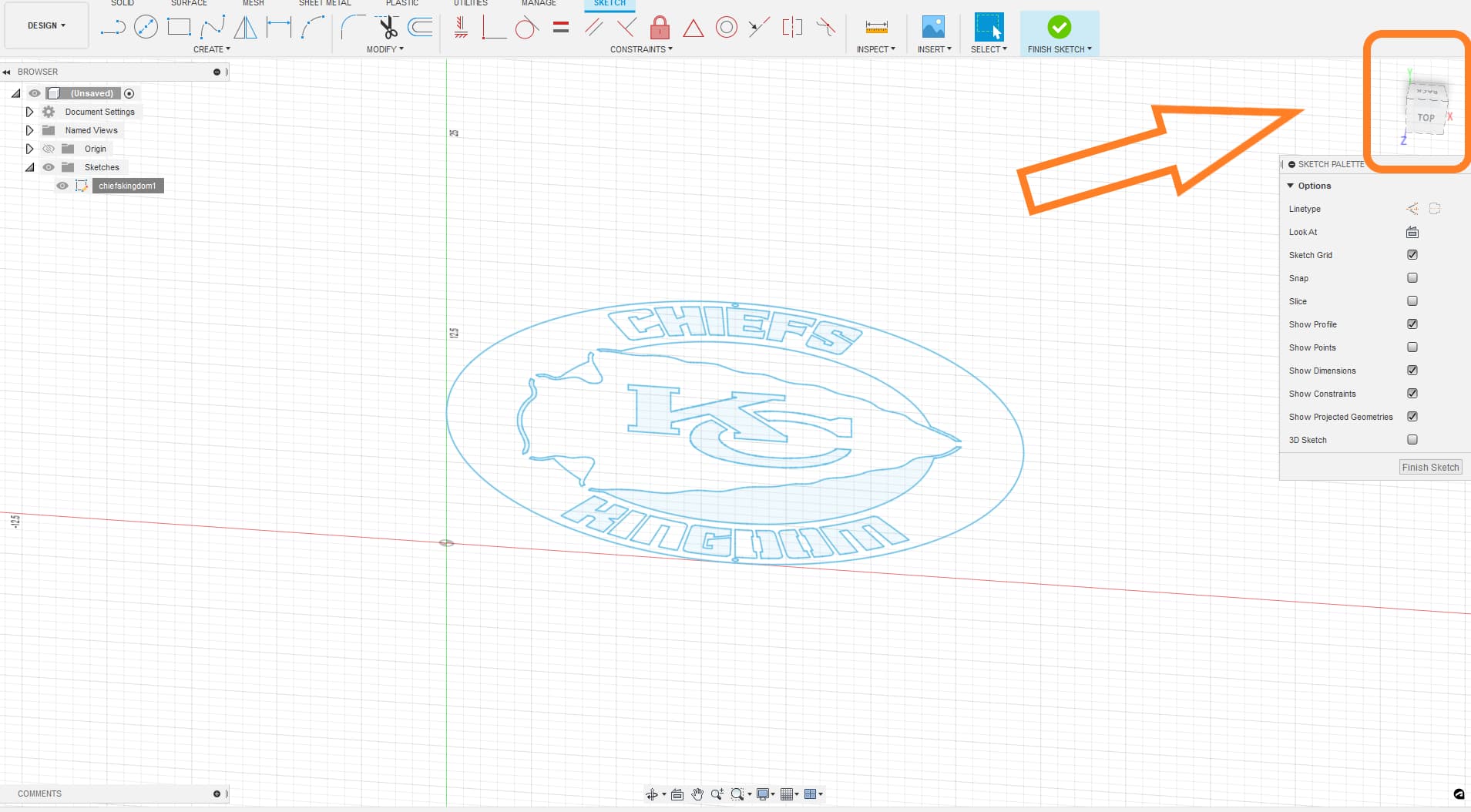Screen dimensions: 1471x812
Task: Open the MODIFY dropdown menu
Action: coord(385,49)
